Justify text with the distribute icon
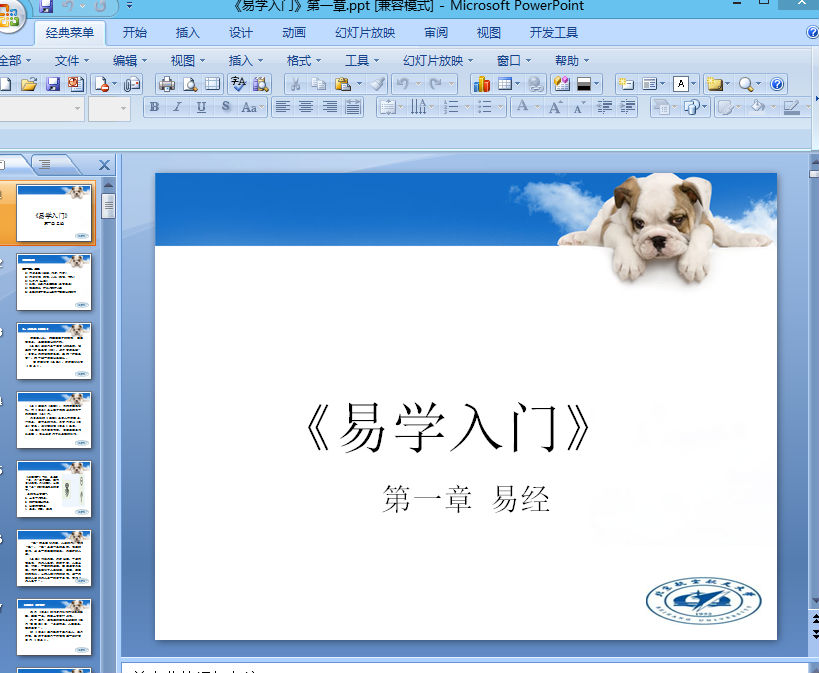 tap(353, 107)
